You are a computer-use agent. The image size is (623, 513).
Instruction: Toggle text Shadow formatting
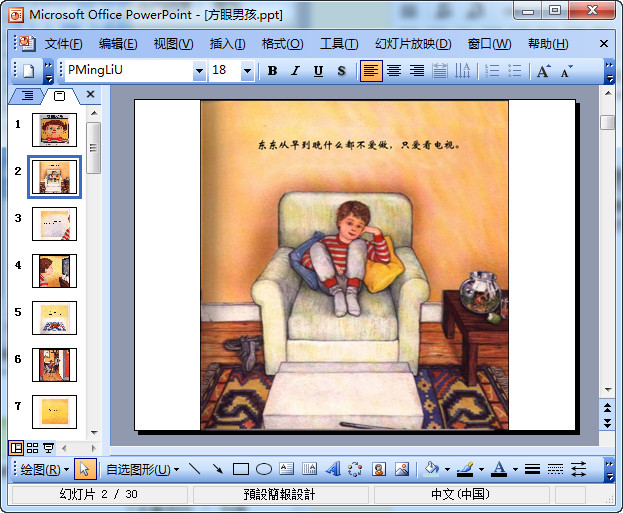[341, 71]
